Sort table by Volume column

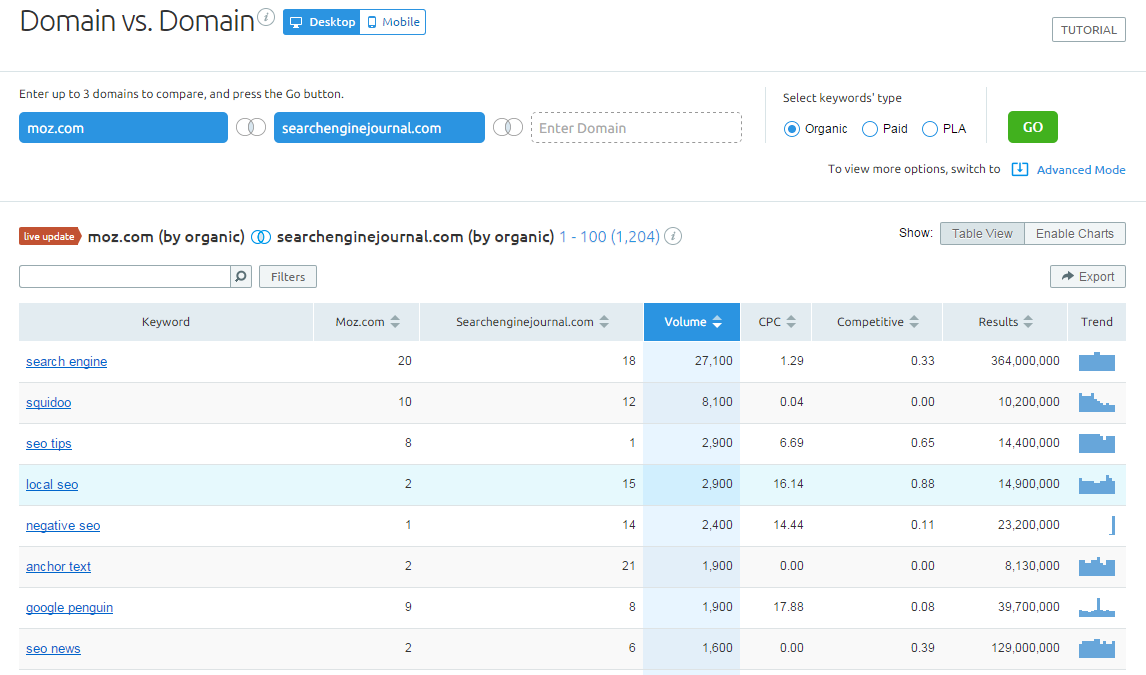click(x=691, y=322)
